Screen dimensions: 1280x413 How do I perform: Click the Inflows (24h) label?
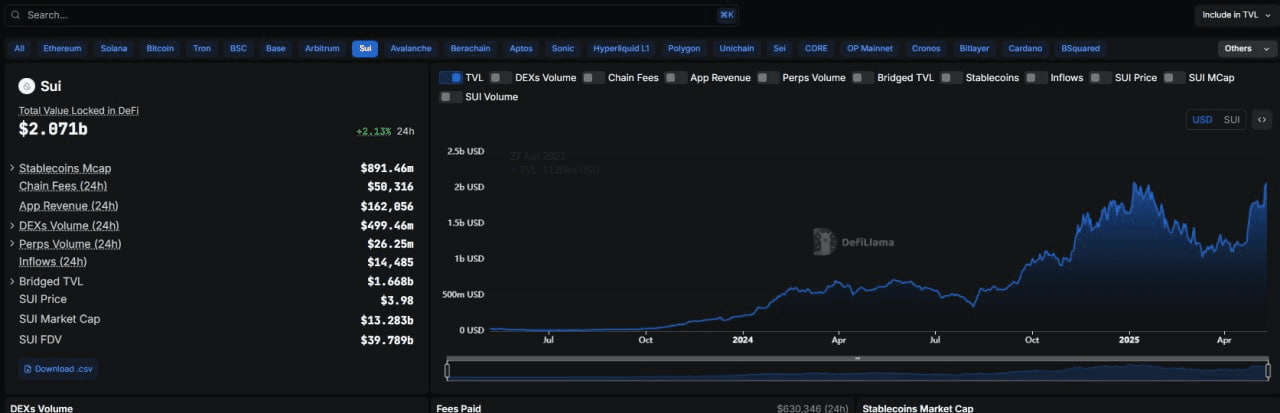[53, 262]
